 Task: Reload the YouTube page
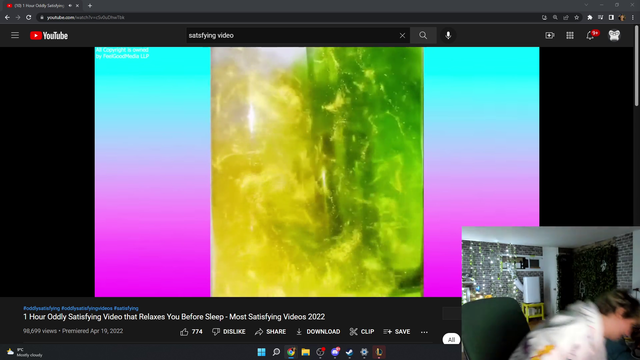click(x=29, y=18)
